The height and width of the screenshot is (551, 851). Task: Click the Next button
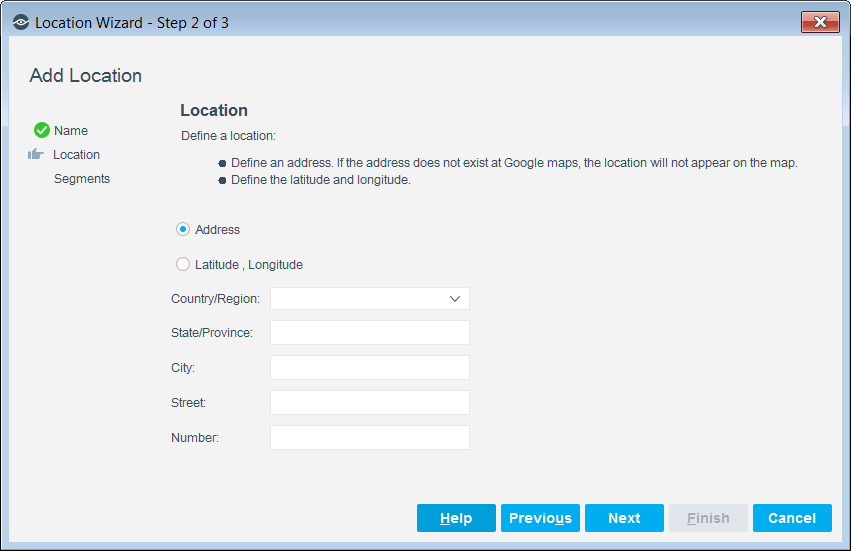(x=624, y=518)
